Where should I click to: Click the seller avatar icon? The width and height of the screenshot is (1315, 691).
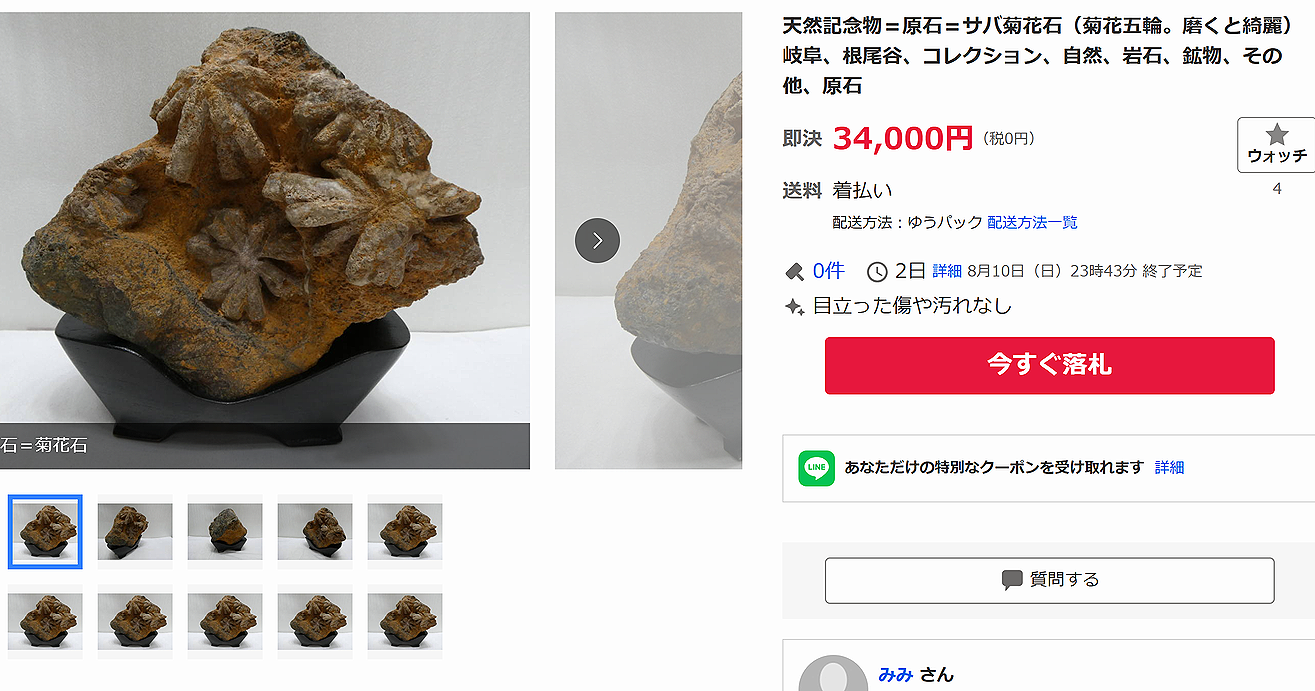(833, 674)
